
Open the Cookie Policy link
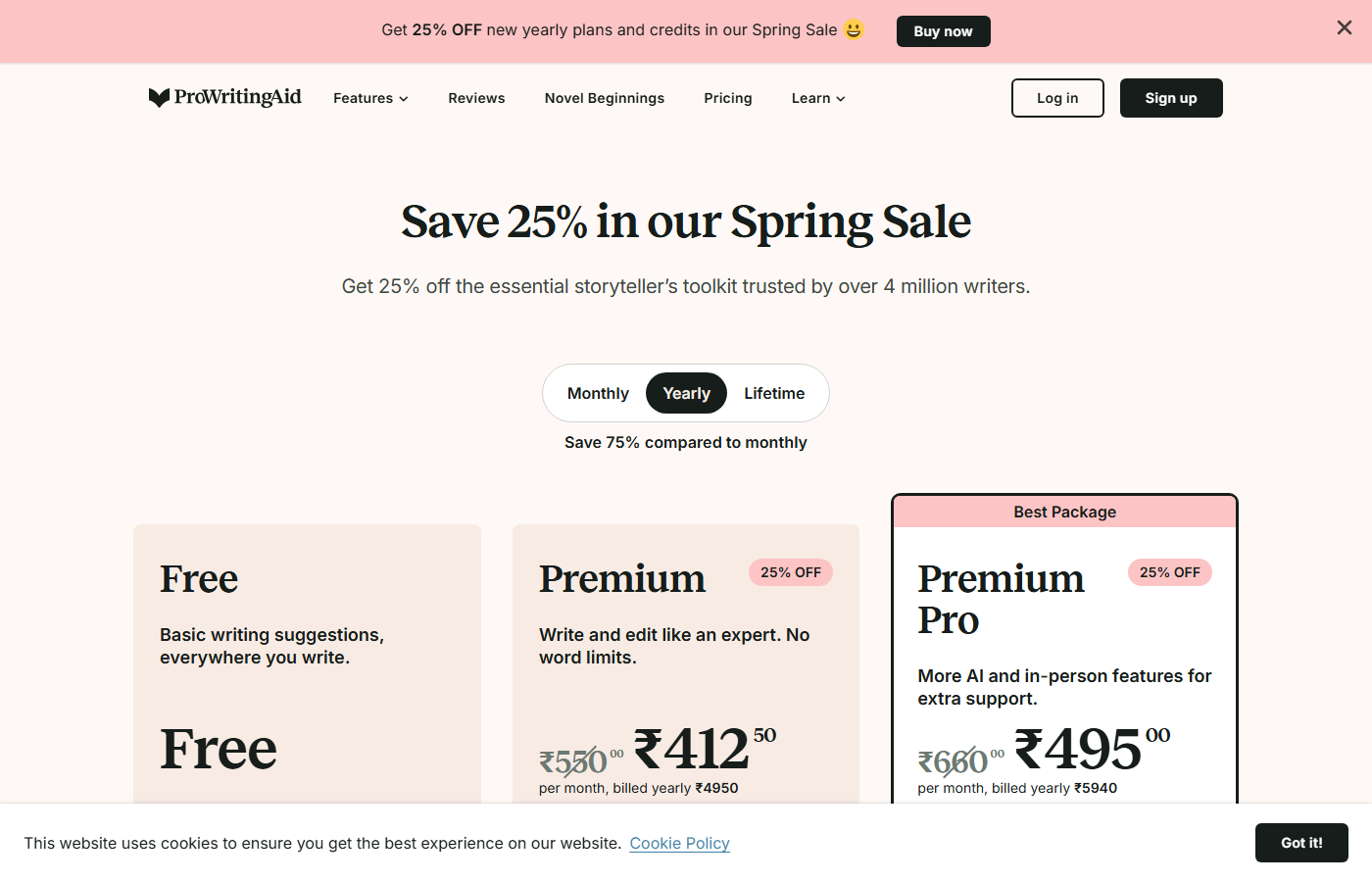pyautogui.click(x=679, y=843)
